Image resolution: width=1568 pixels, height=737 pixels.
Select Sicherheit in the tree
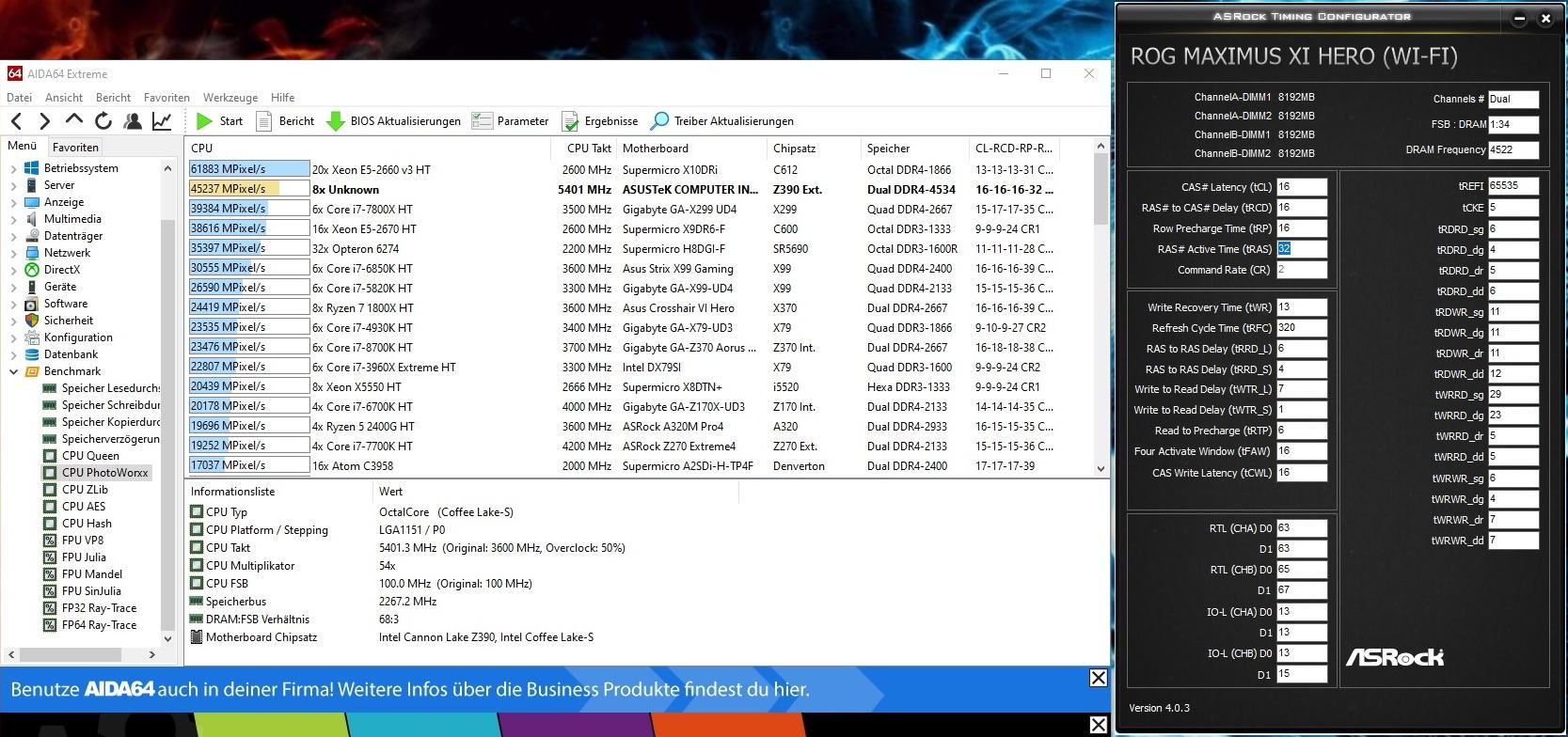click(x=69, y=321)
